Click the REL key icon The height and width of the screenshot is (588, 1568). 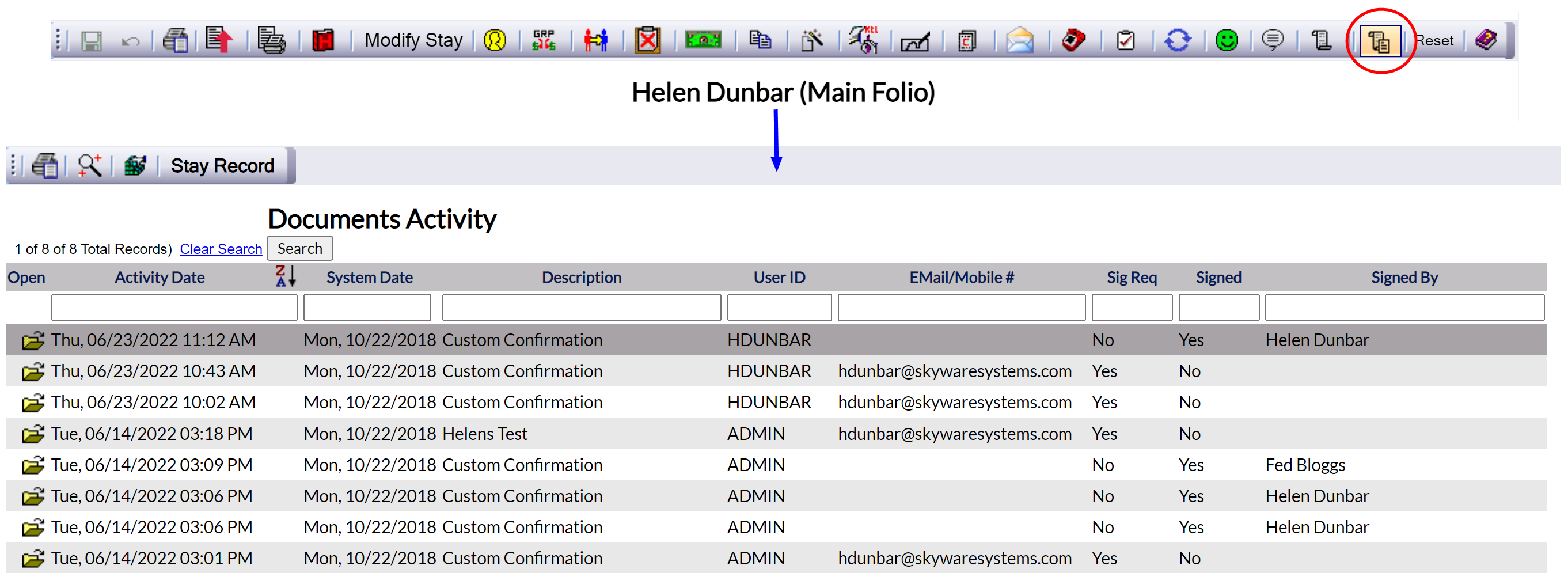pos(864,40)
